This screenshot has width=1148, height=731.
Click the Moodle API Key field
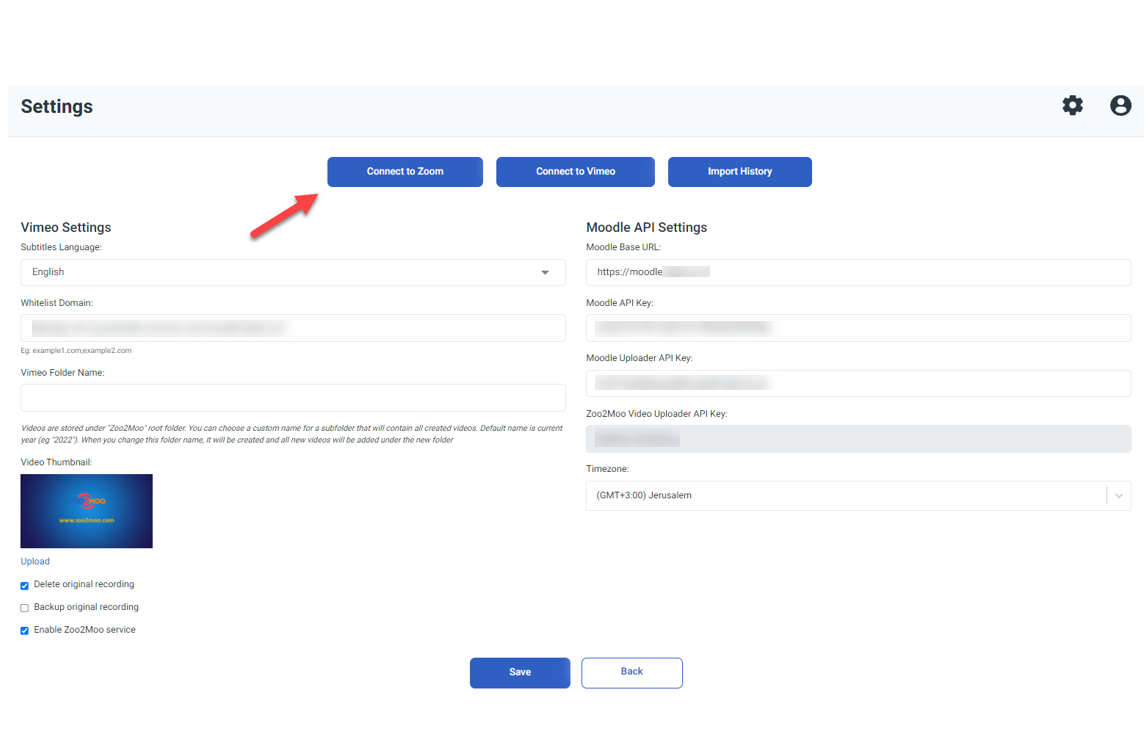point(858,328)
